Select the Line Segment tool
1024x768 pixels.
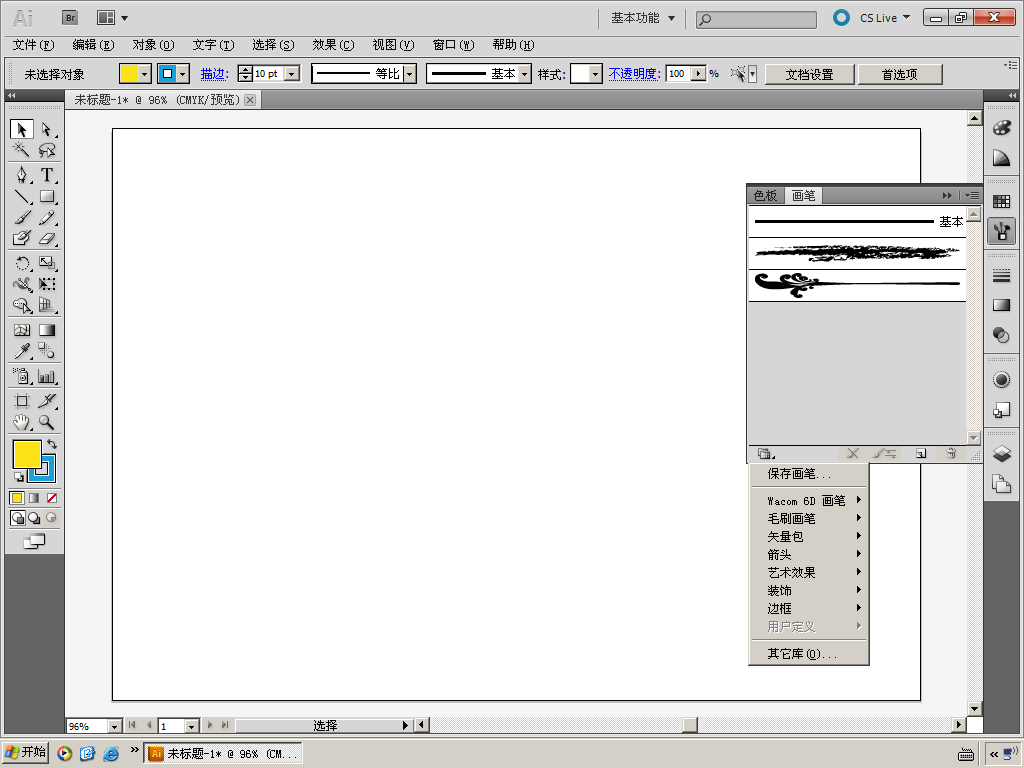tap(22, 196)
